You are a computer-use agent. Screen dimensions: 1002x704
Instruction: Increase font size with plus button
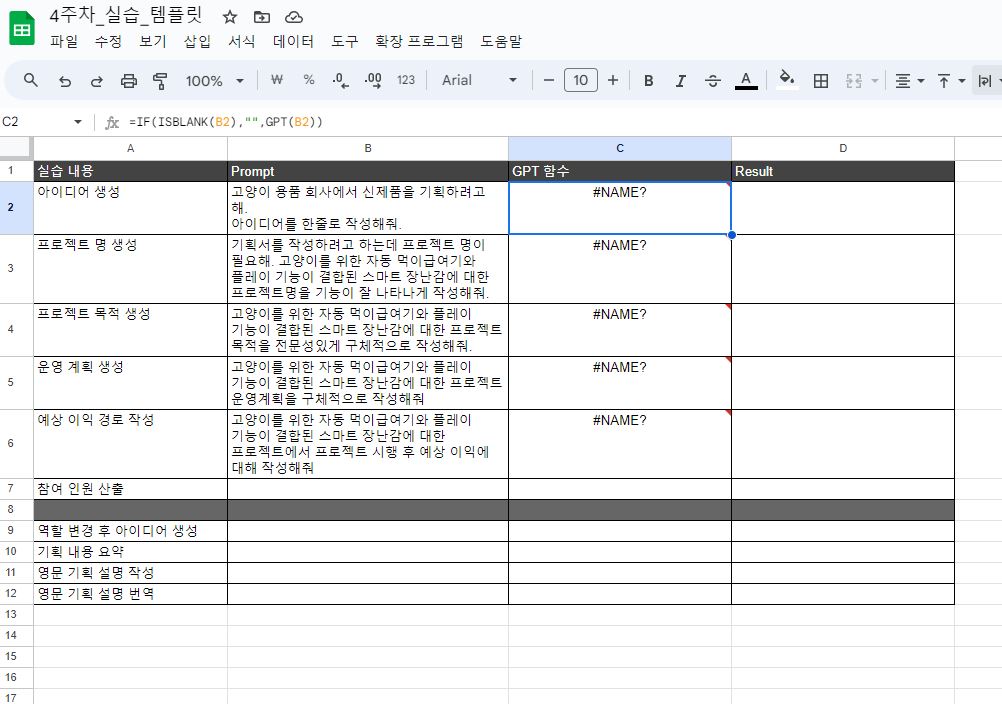[613, 80]
